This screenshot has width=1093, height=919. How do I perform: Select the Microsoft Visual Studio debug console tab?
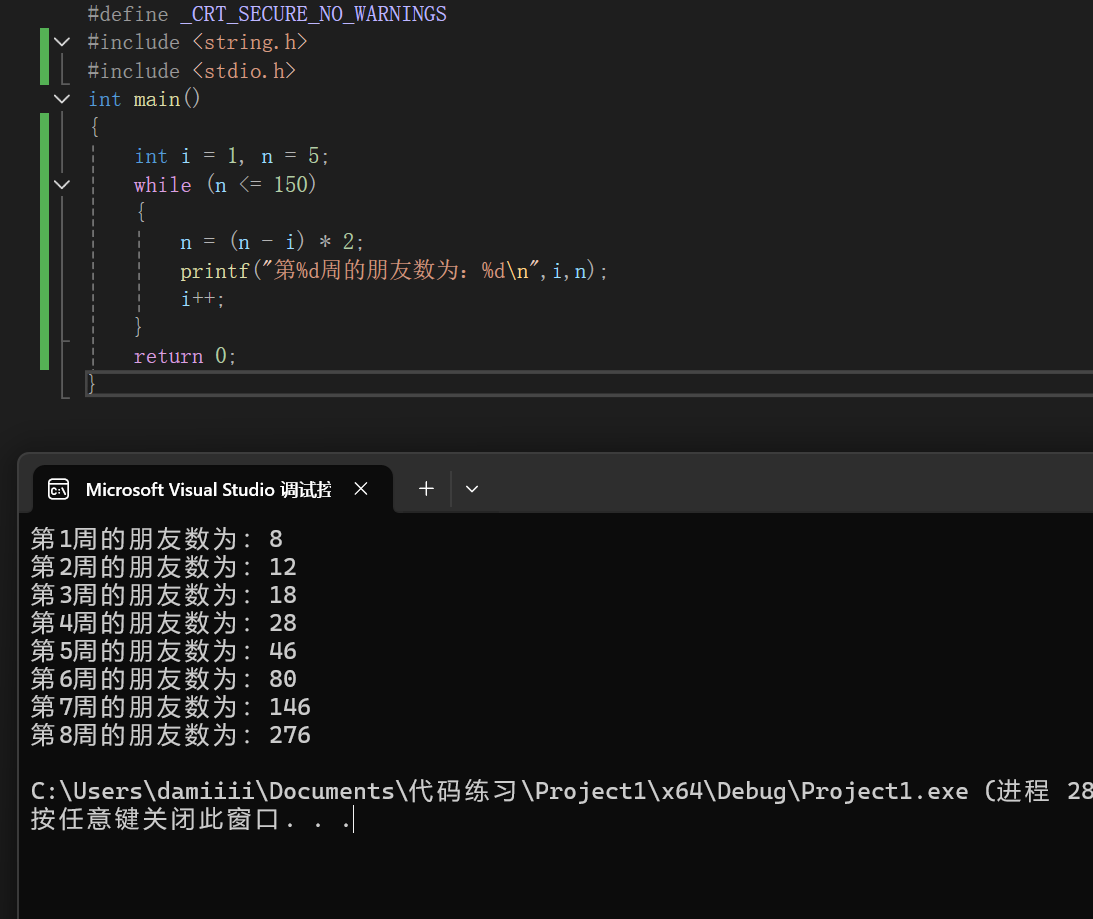click(213, 489)
